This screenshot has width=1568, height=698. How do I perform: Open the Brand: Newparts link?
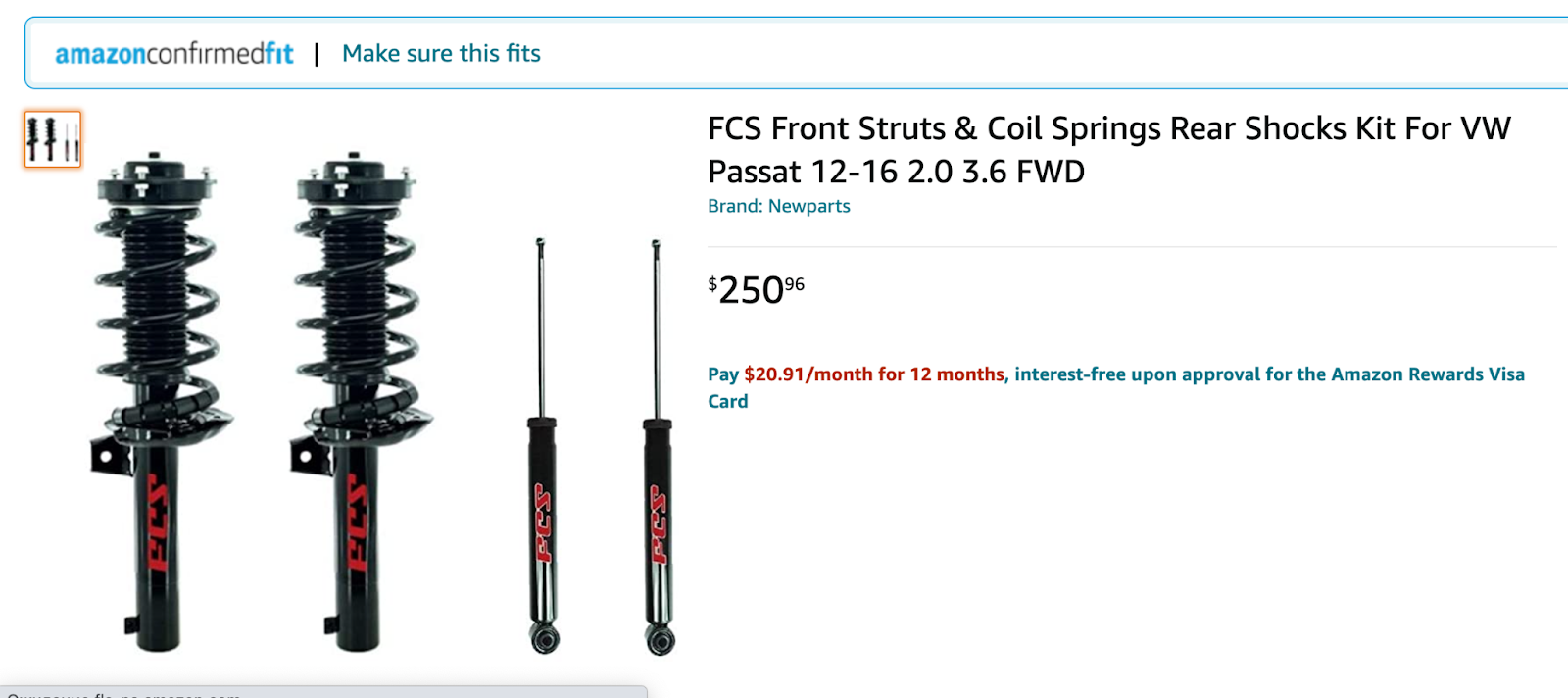pyautogui.click(x=779, y=206)
